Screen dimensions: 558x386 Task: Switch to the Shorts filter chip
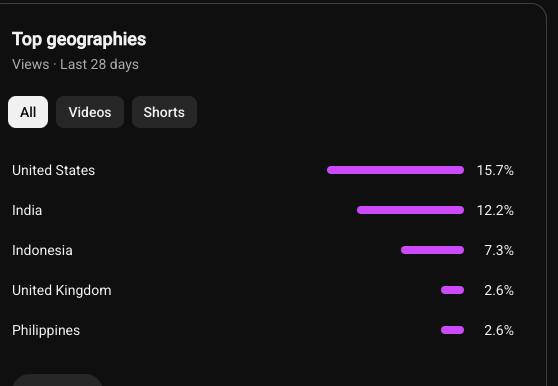[164, 112]
